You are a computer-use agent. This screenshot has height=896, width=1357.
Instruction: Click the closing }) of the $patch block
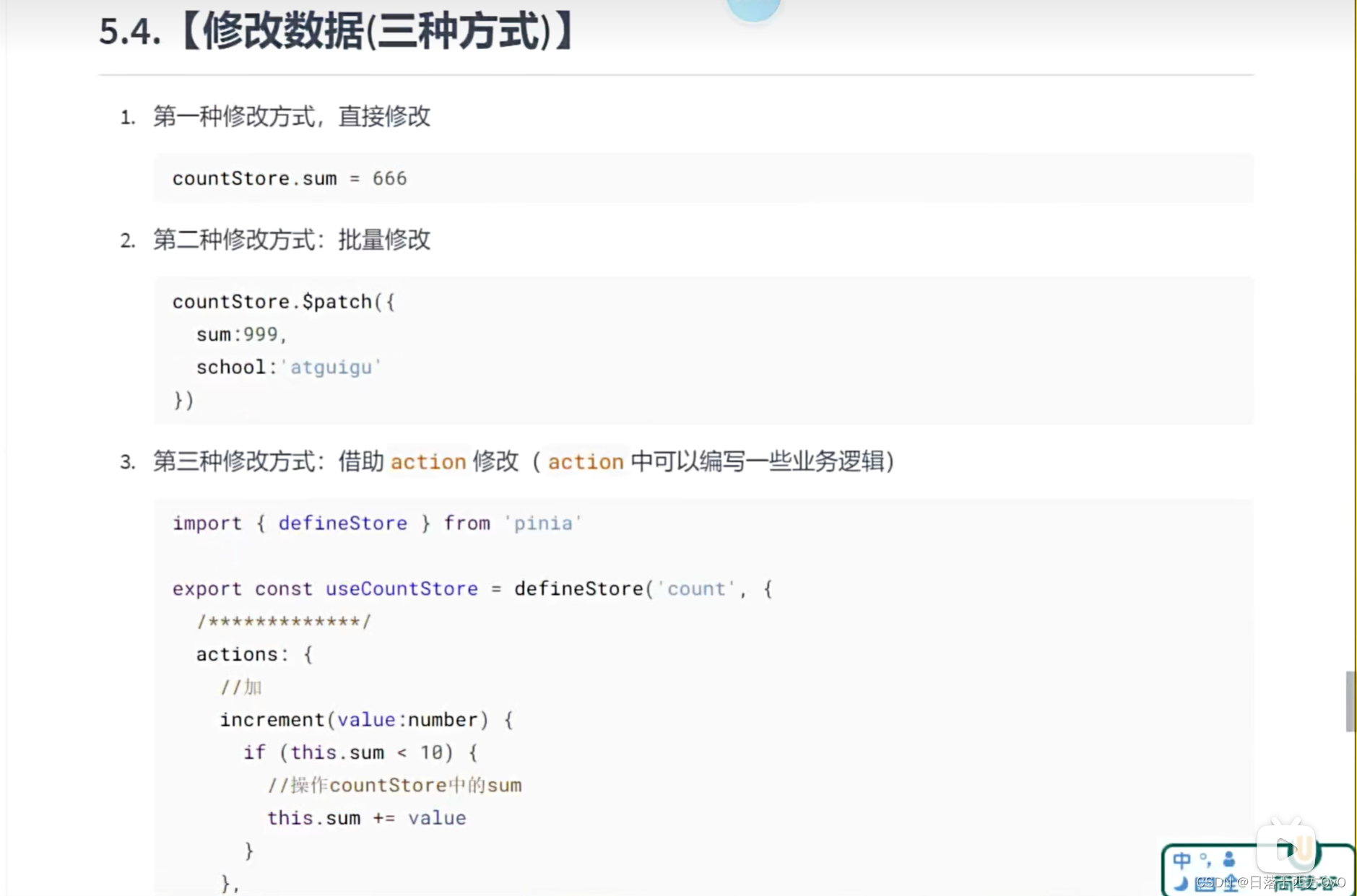point(183,400)
